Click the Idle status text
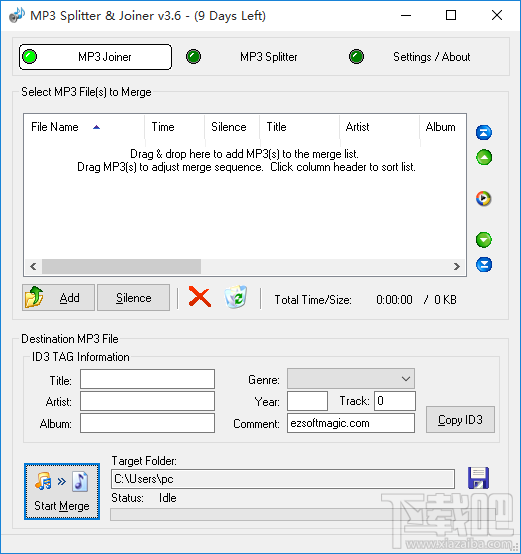 (167, 498)
